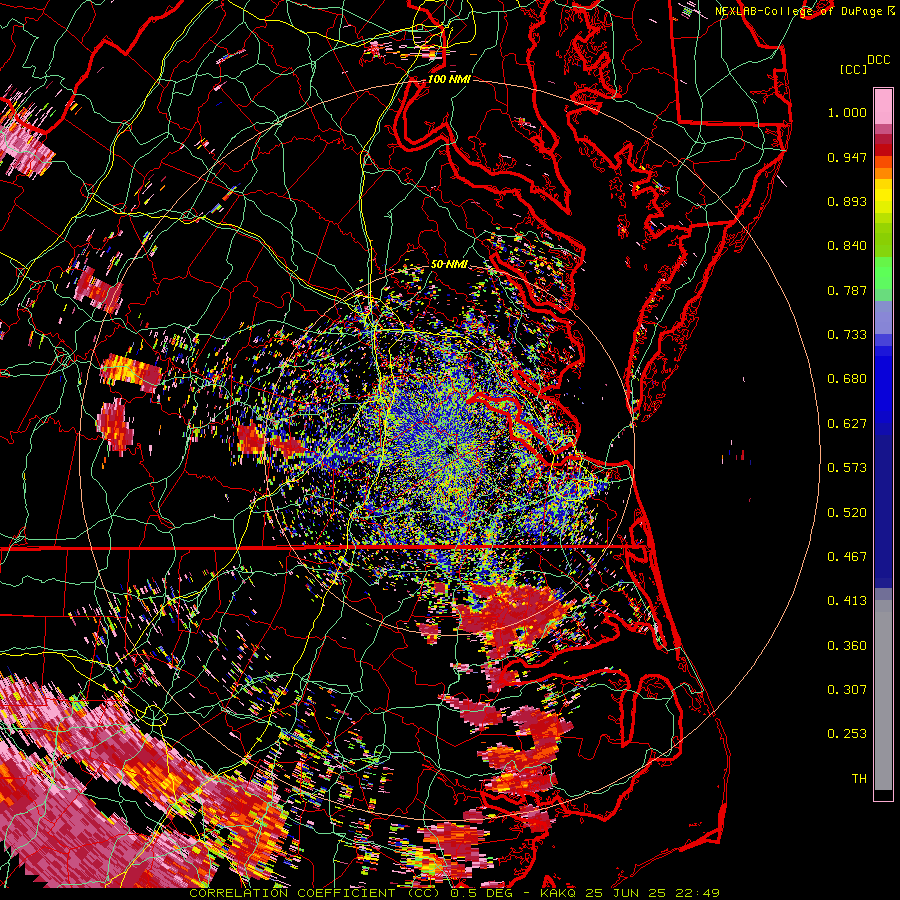Image resolution: width=900 pixels, height=900 pixels.
Task: Click the 50 NMI range ring label
Action: pyautogui.click(x=449, y=264)
